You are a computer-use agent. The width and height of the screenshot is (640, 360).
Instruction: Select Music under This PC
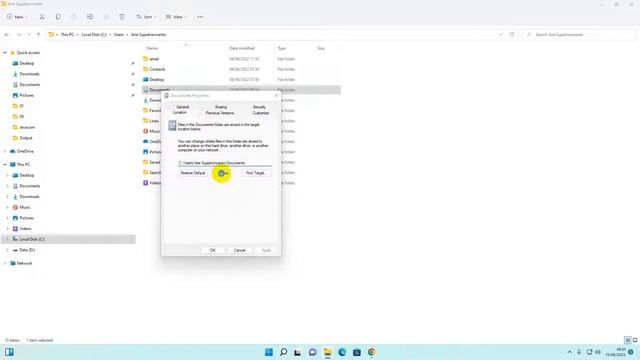point(24,207)
